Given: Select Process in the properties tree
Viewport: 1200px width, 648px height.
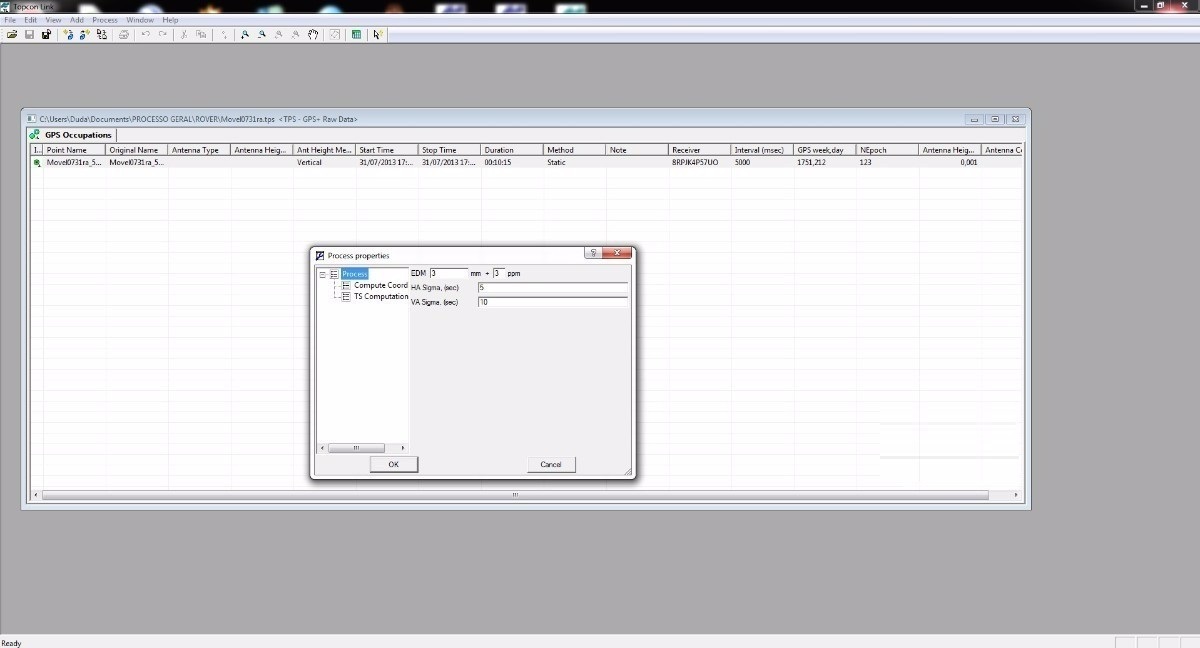Looking at the screenshot, I should (355, 274).
